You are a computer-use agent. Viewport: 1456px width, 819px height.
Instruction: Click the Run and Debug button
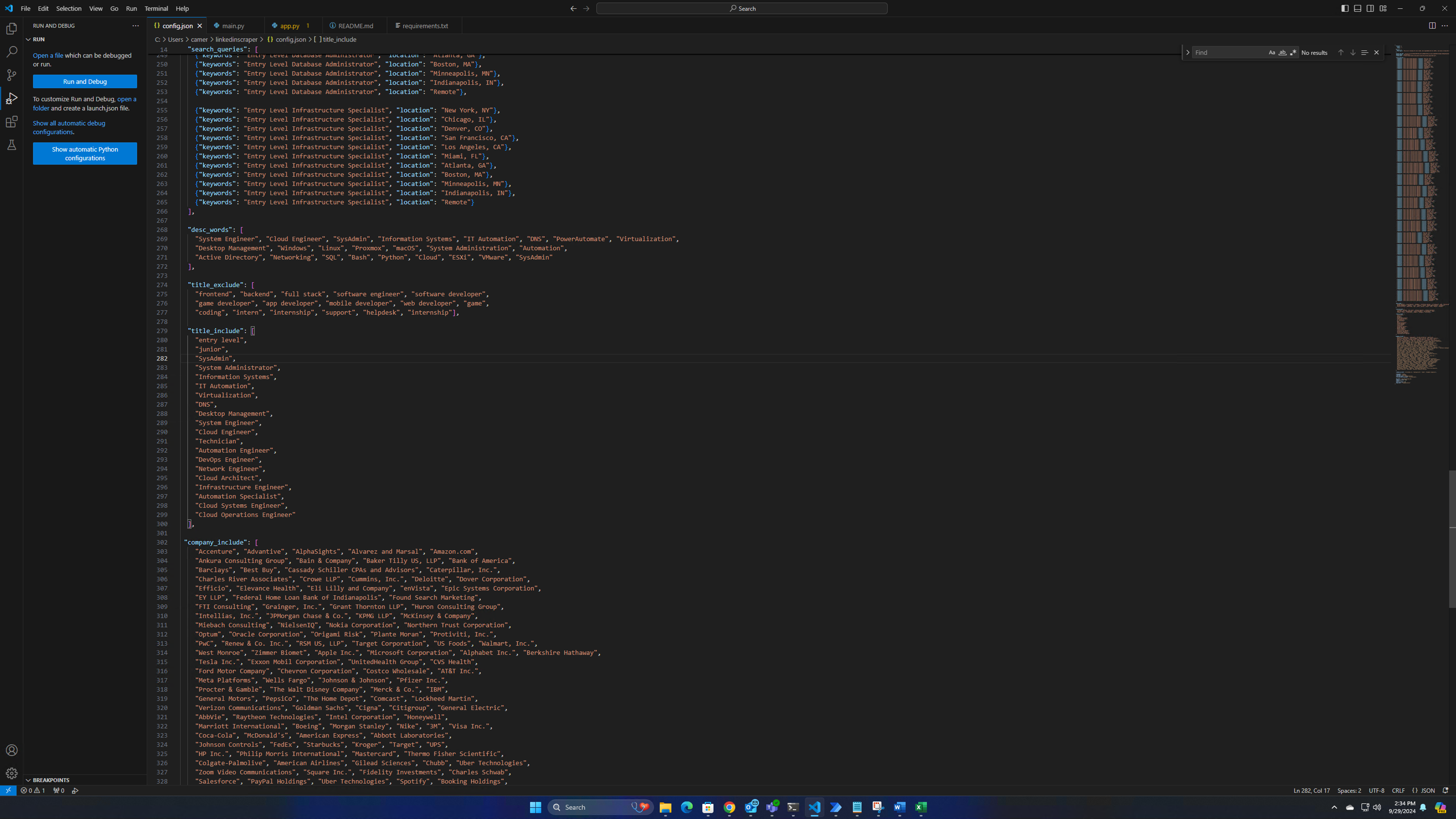click(85, 81)
